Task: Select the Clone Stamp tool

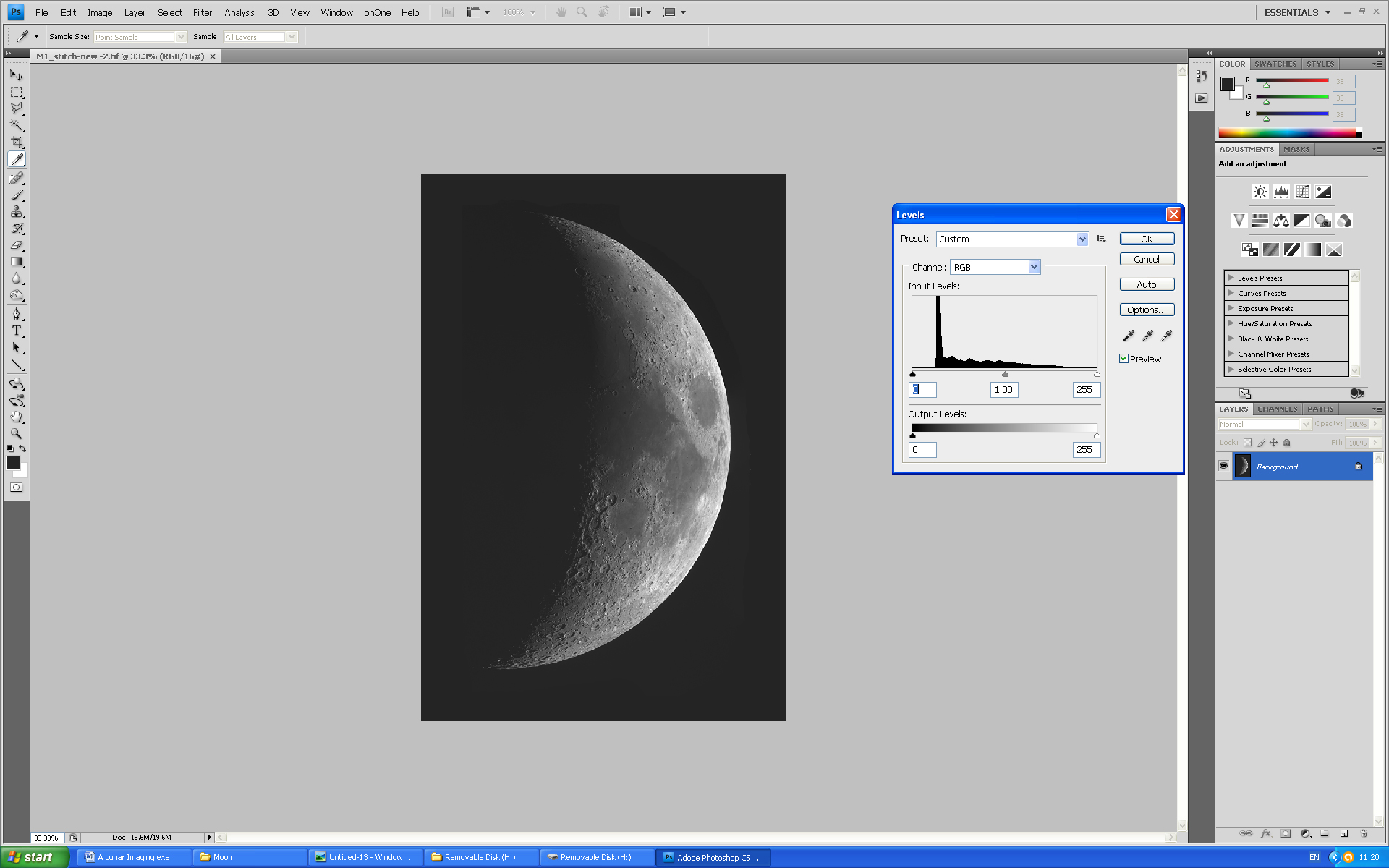Action: [17, 212]
